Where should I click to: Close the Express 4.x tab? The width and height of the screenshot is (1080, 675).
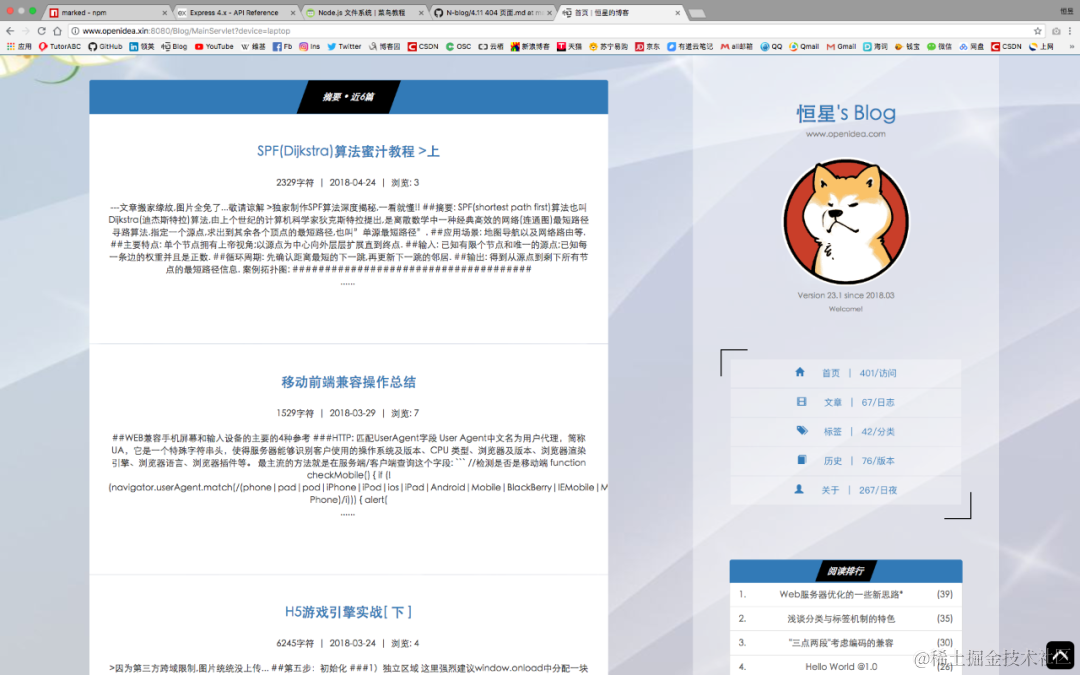(293, 12)
